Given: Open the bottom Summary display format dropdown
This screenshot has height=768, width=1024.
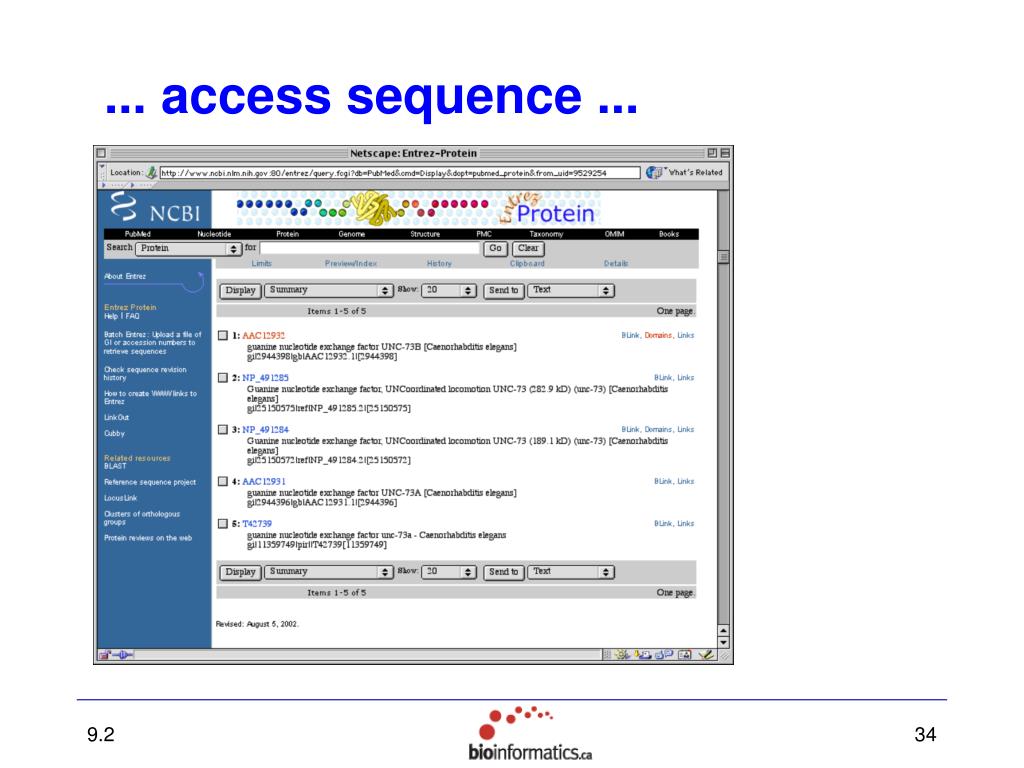Looking at the screenshot, I should click(328, 572).
